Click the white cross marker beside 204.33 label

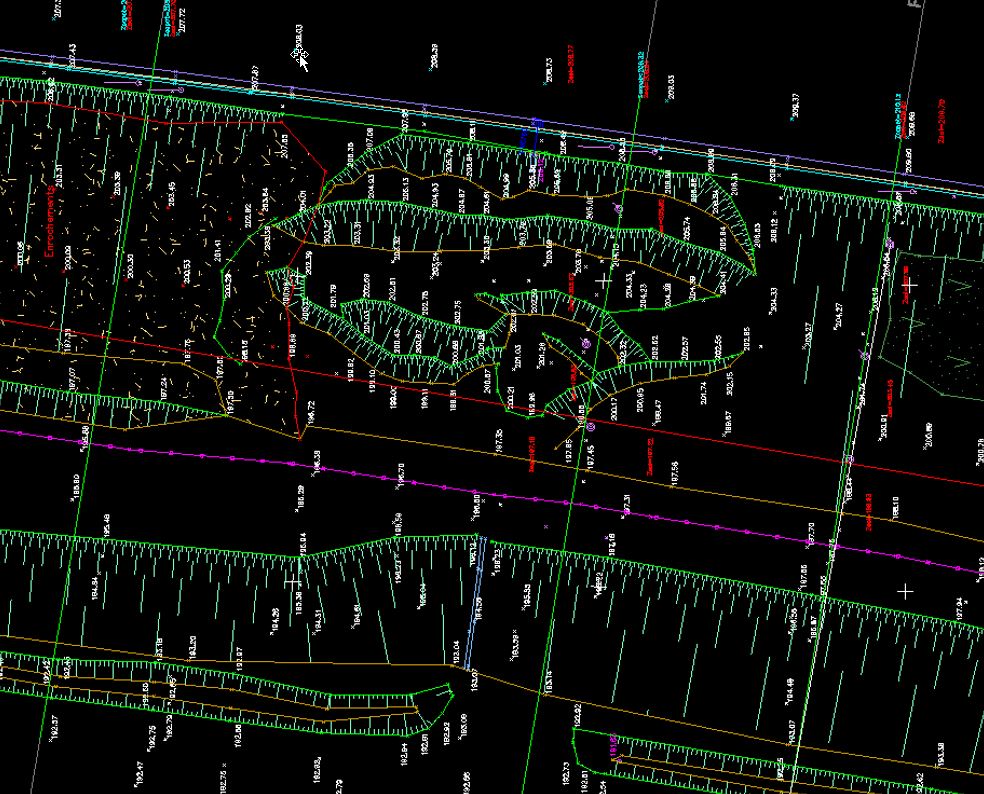tap(603, 283)
